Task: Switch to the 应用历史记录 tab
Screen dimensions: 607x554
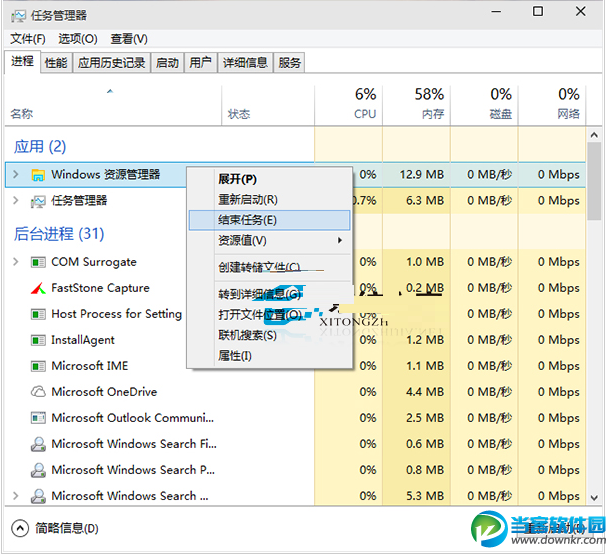Action: point(111,63)
